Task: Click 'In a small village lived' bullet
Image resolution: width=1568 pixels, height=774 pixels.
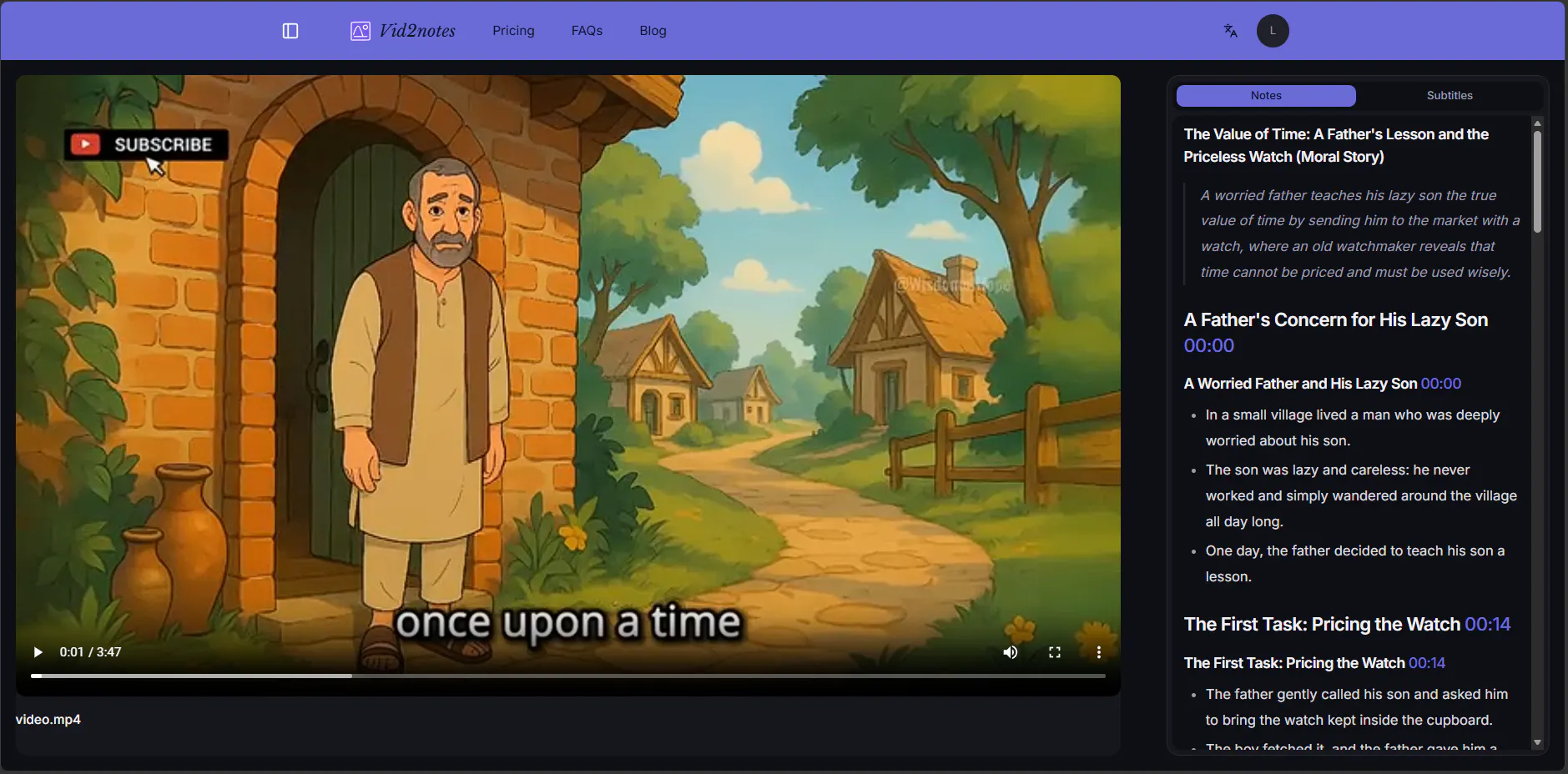Action: pos(1353,428)
